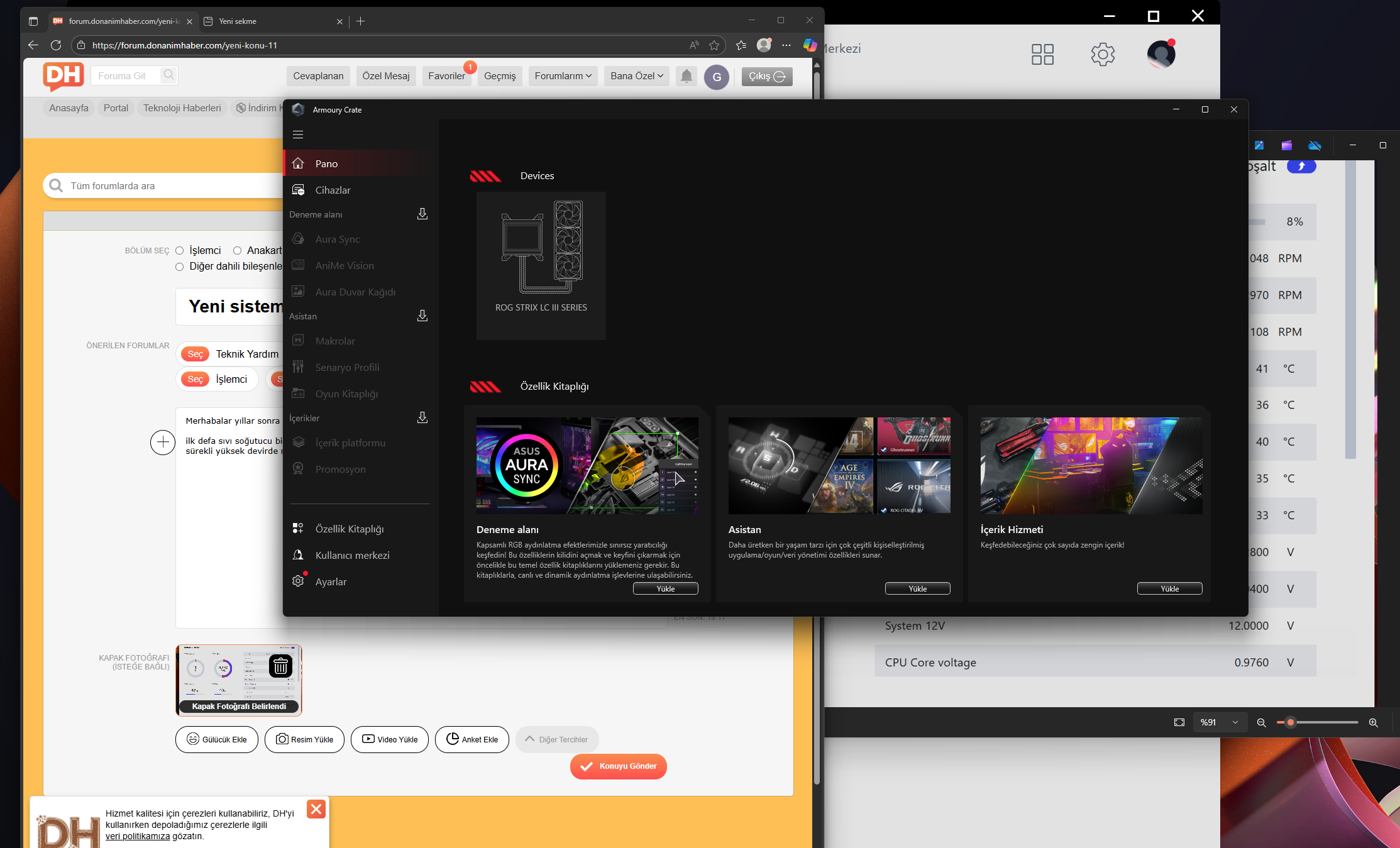Delete the cover photo via trash icon
1400x848 pixels.
point(280,666)
